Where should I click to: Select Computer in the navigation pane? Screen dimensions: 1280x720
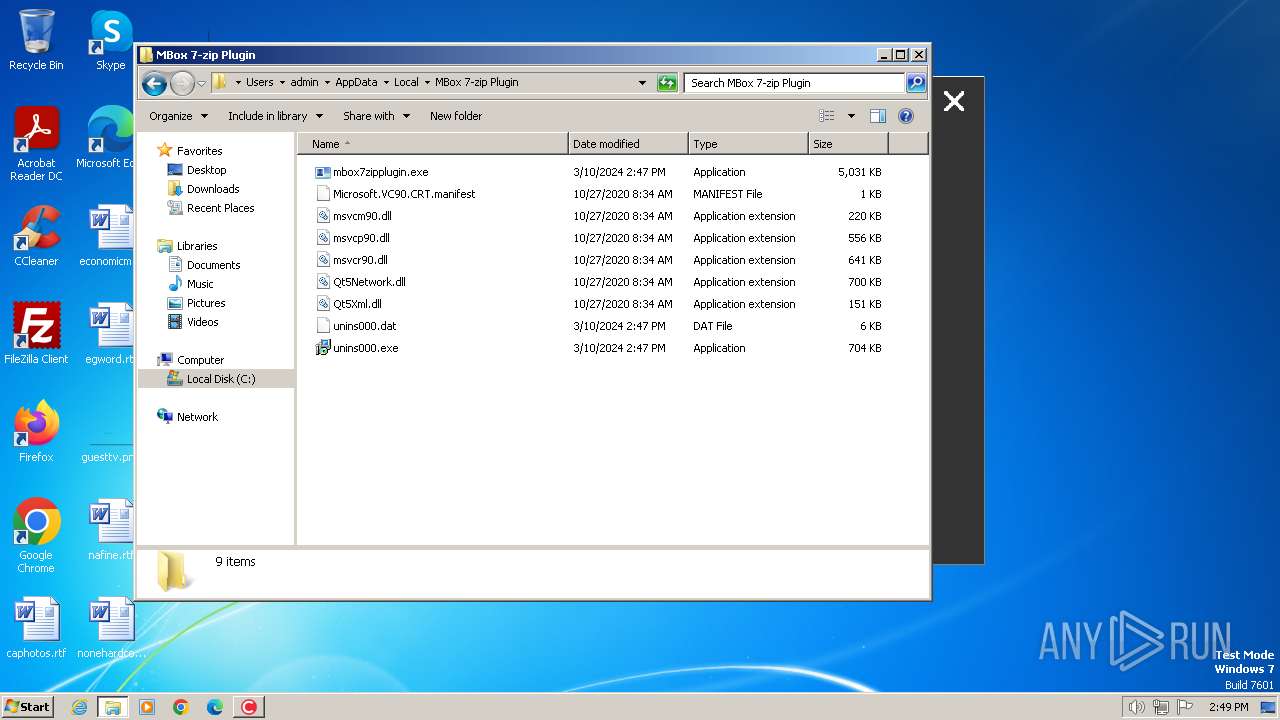point(200,360)
